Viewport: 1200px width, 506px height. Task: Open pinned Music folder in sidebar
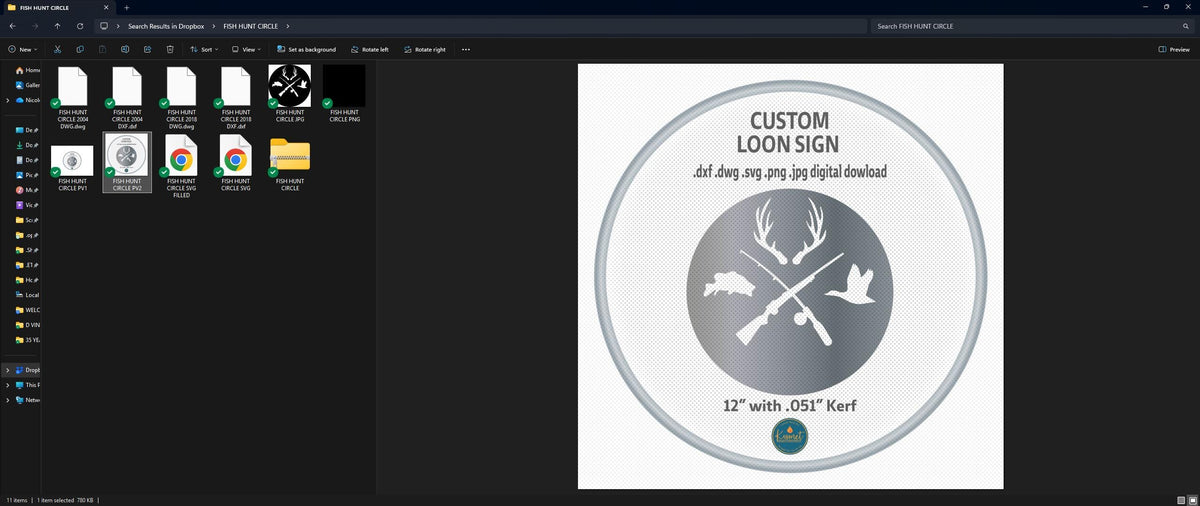coord(28,190)
